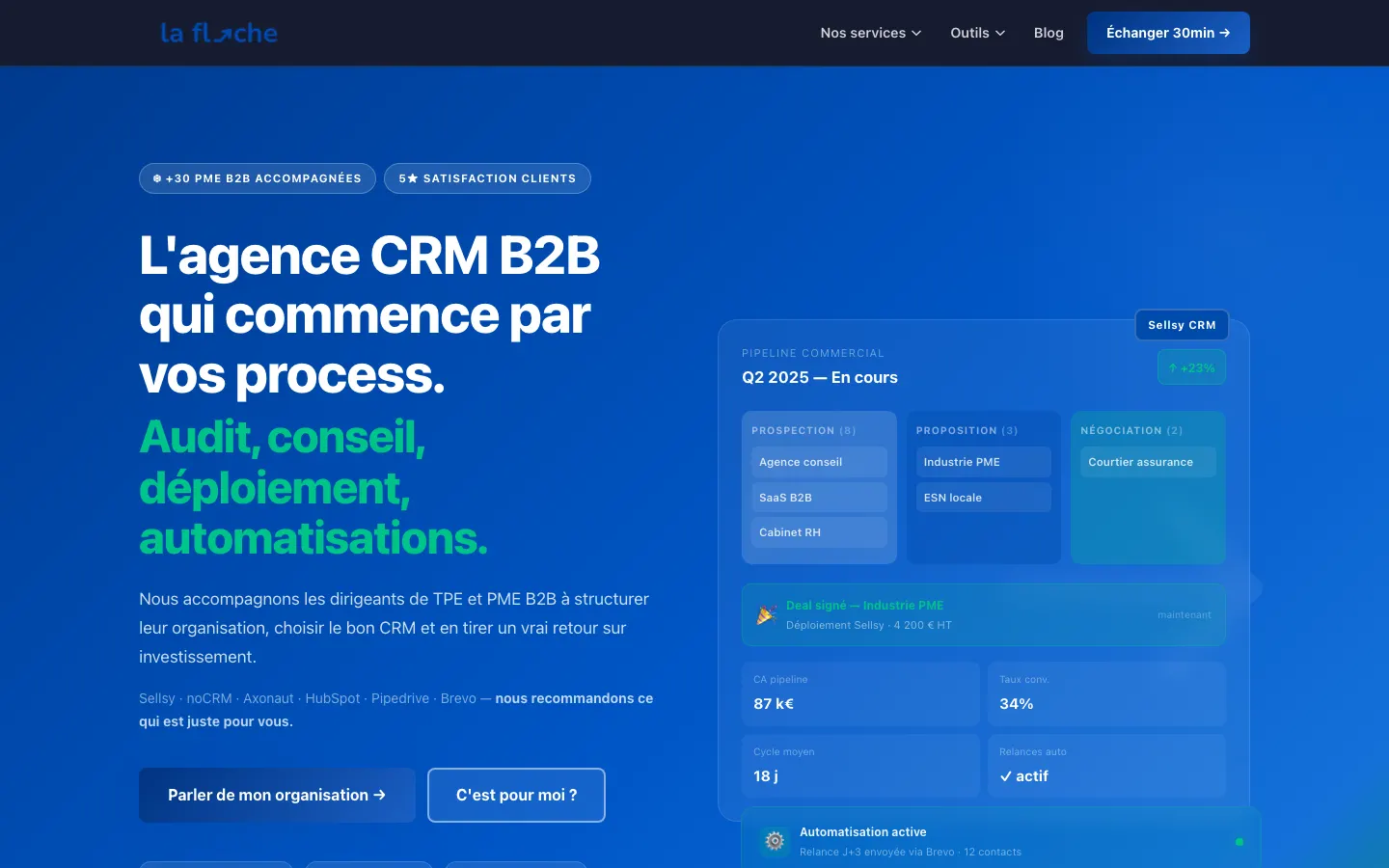Viewport: 1389px width, 868px height.
Task: Click the Cycle moyen 18 j stat
Action: [860, 766]
